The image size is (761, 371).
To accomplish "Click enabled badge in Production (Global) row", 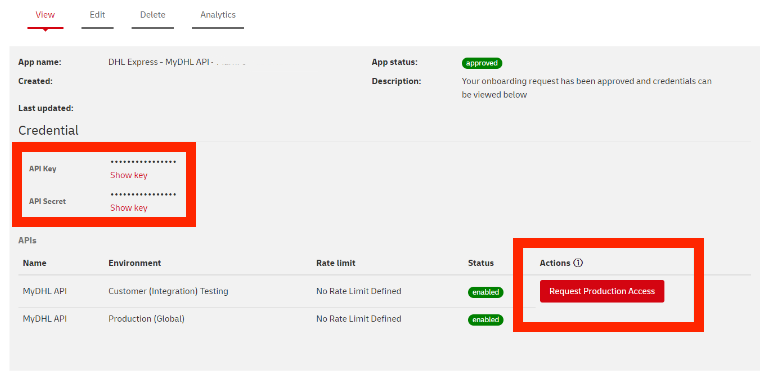I will 486,320.
